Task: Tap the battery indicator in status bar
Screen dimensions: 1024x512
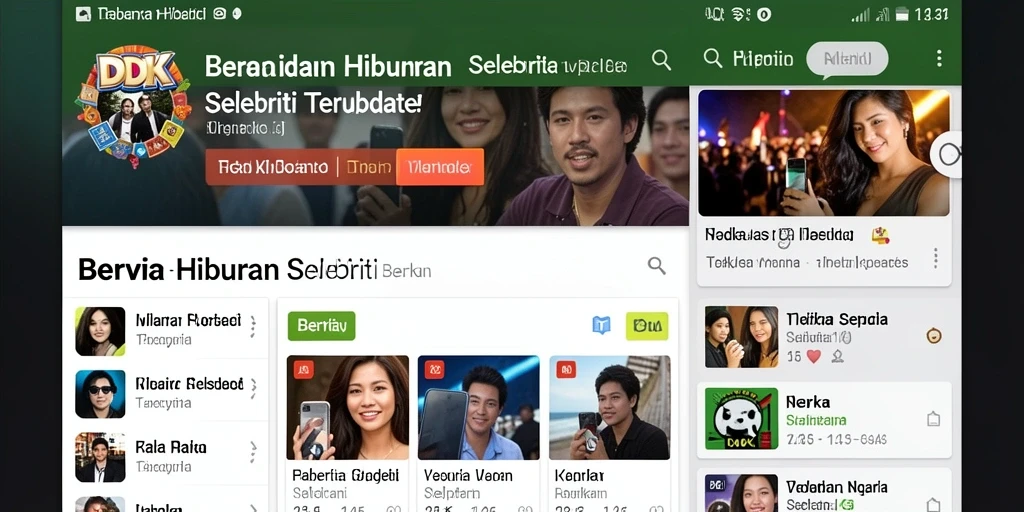Action: click(x=903, y=14)
